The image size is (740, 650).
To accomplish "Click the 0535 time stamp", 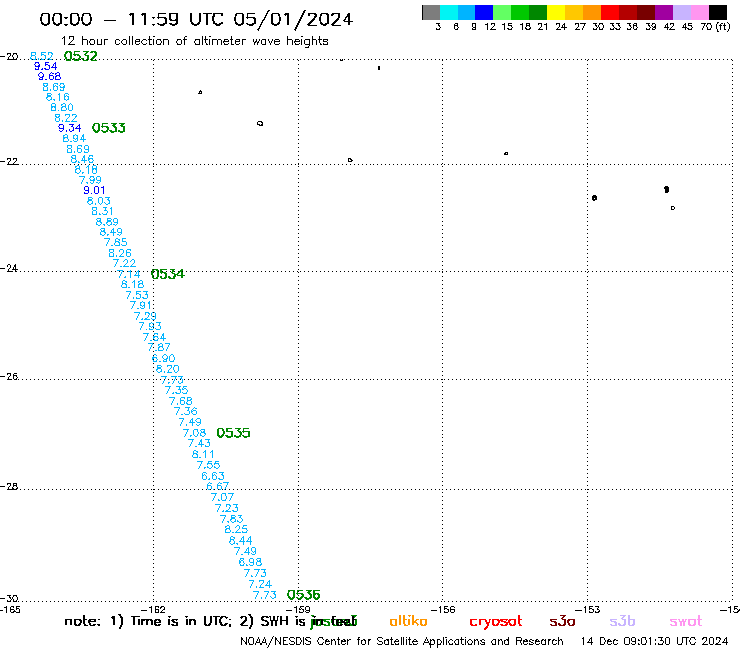I will [233, 433].
